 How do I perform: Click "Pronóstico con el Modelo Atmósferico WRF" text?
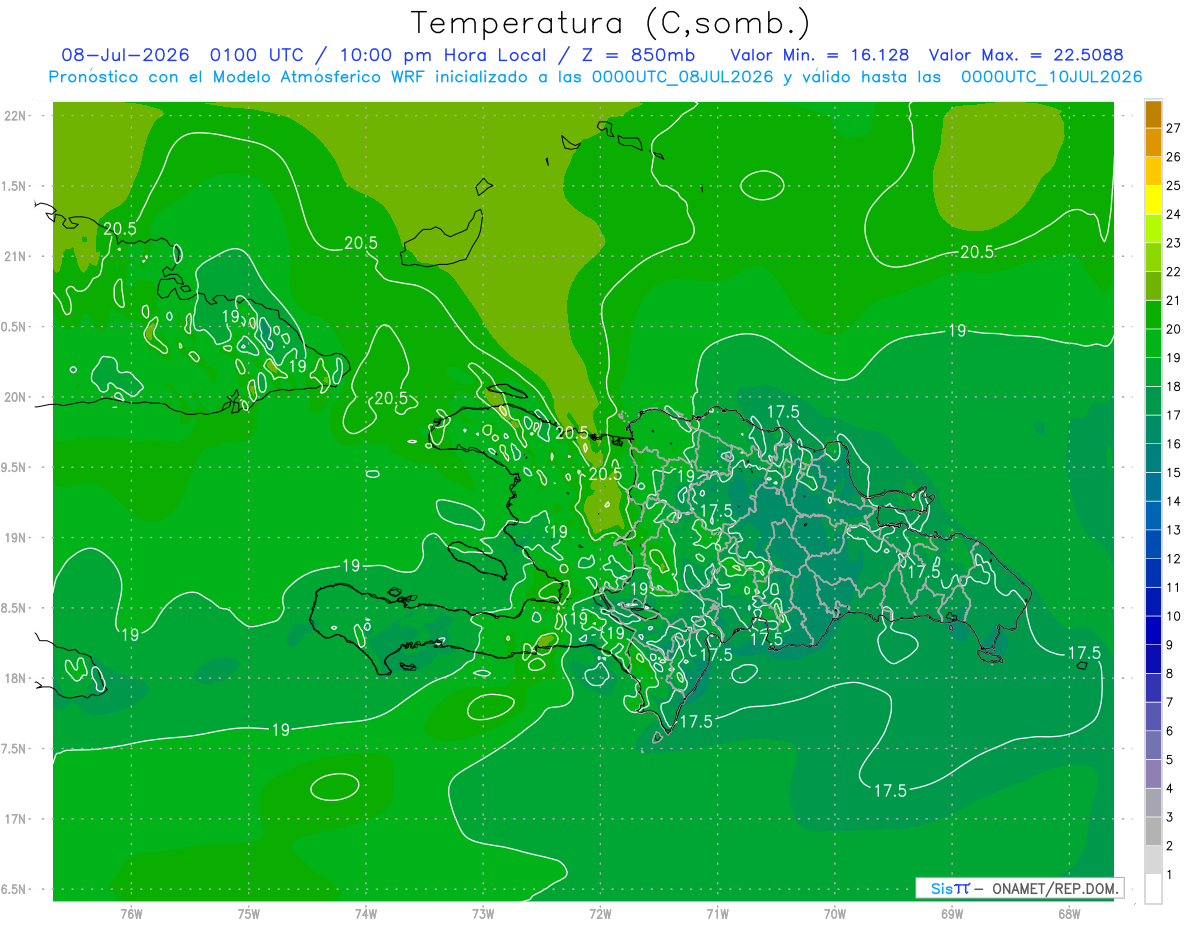point(239,77)
